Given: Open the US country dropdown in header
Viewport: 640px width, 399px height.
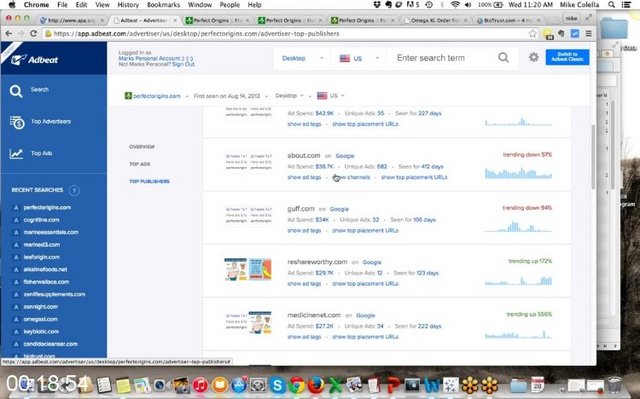Looking at the screenshot, I should pyautogui.click(x=359, y=58).
